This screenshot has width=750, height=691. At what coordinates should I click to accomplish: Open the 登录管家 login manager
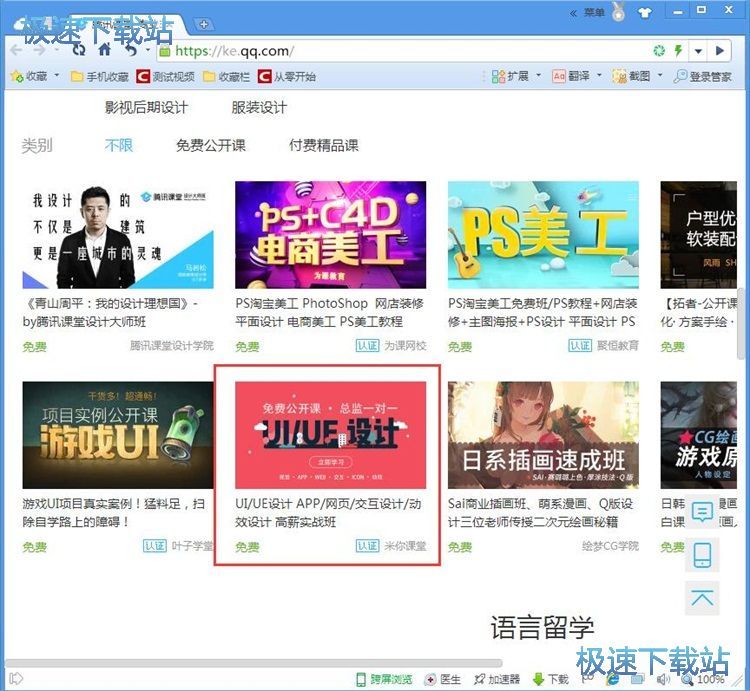tap(703, 77)
